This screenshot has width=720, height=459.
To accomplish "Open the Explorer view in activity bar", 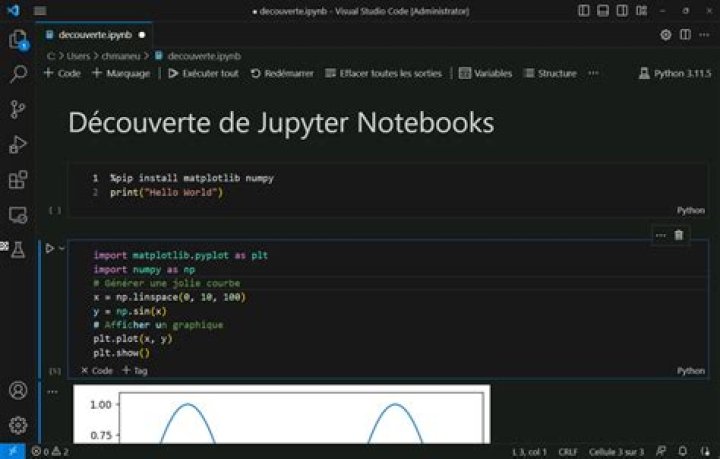I will [x=18, y=39].
